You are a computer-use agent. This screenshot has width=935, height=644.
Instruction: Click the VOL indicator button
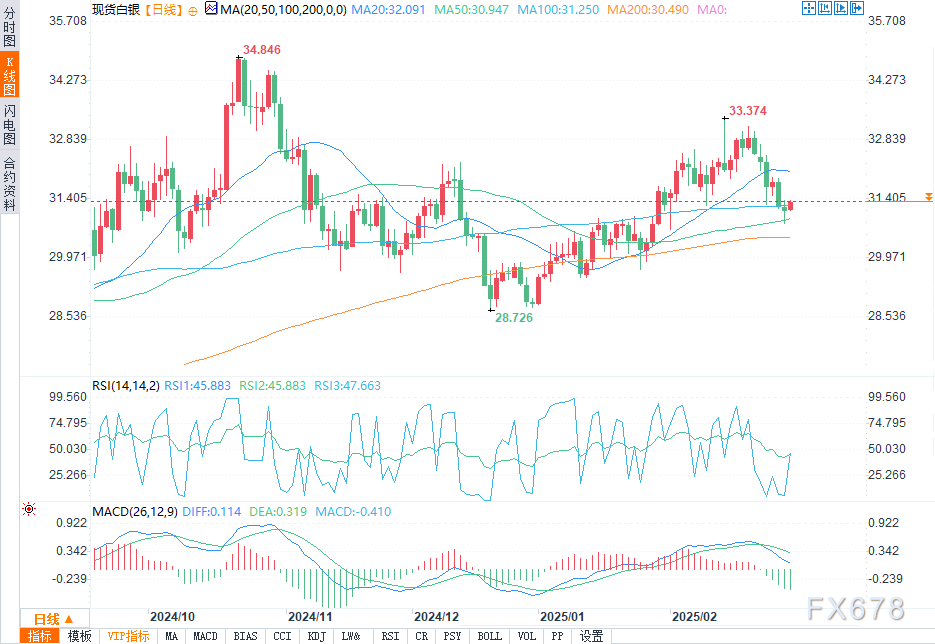(x=527, y=636)
